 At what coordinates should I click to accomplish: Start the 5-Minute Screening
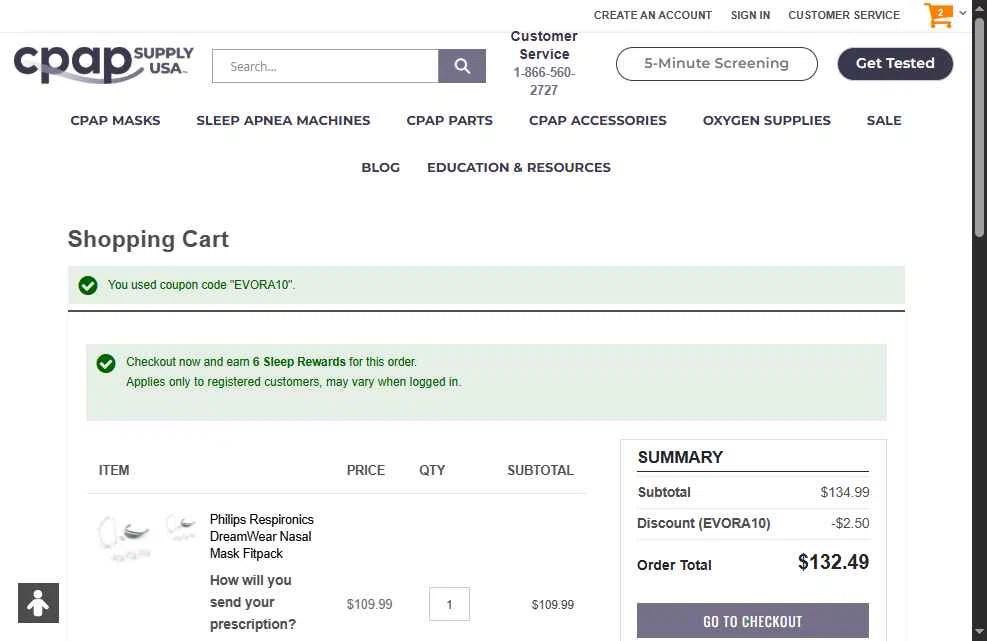click(716, 64)
